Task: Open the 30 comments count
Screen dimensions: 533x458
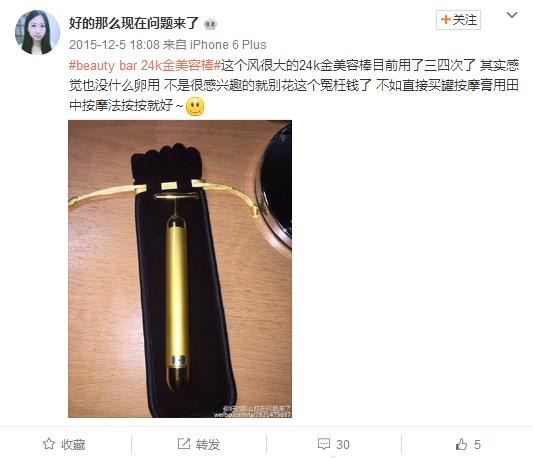Action: pyautogui.click(x=343, y=444)
